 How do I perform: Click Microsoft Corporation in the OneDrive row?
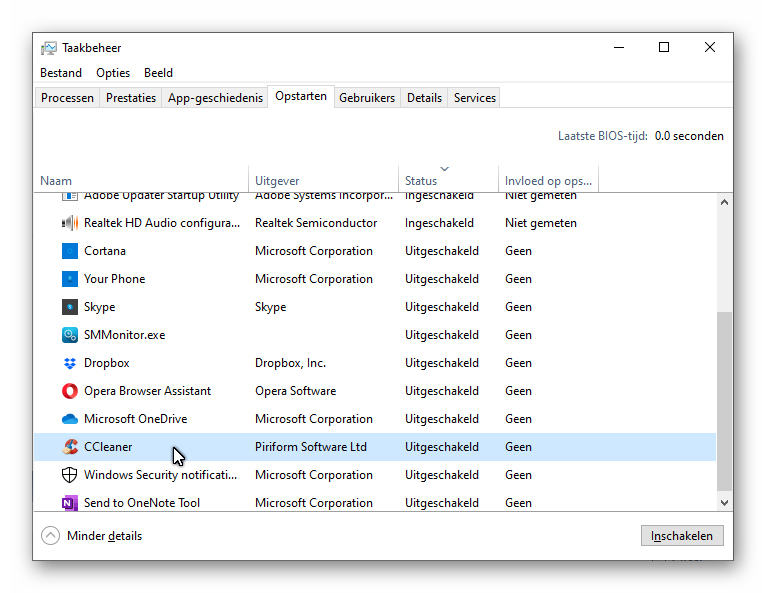click(x=314, y=419)
